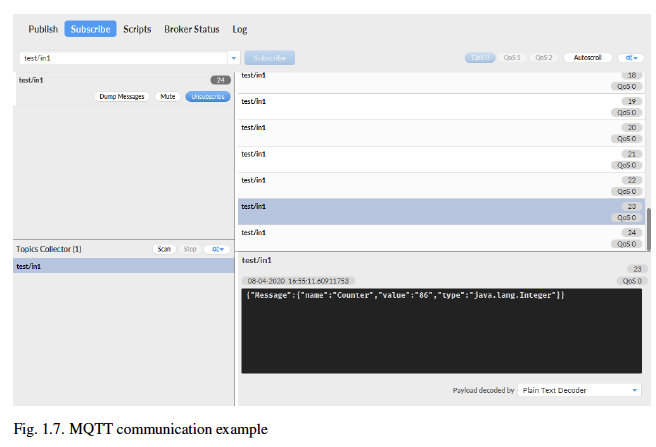The height and width of the screenshot is (447, 656).
Task: Open the Topics Collector gear menu
Action: pos(217,249)
